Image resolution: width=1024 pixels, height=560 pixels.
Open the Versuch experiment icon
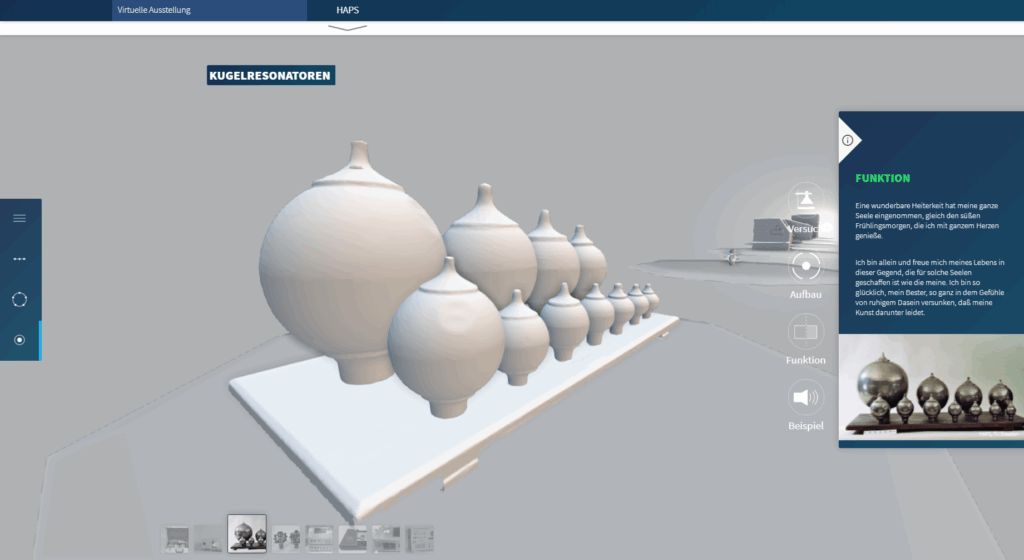[805, 201]
